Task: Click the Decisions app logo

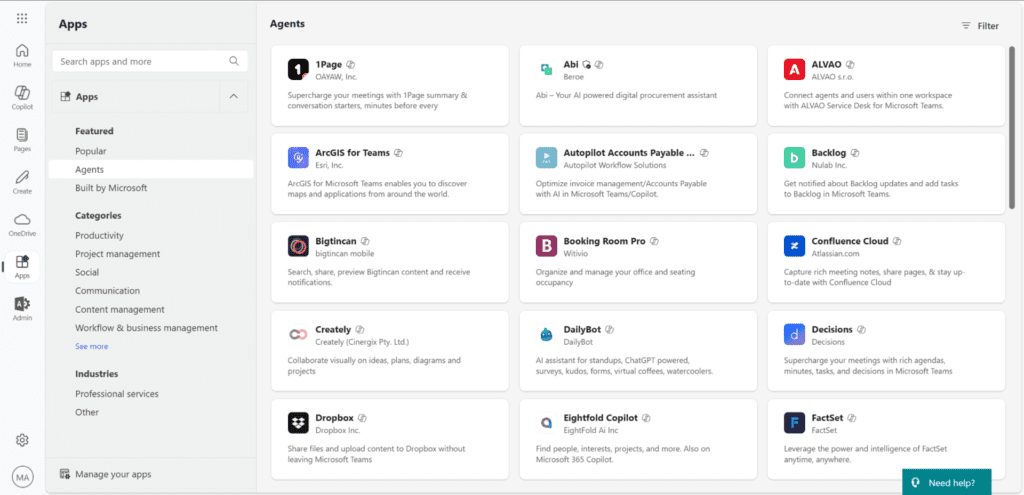Action: pyautogui.click(x=794, y=334)
